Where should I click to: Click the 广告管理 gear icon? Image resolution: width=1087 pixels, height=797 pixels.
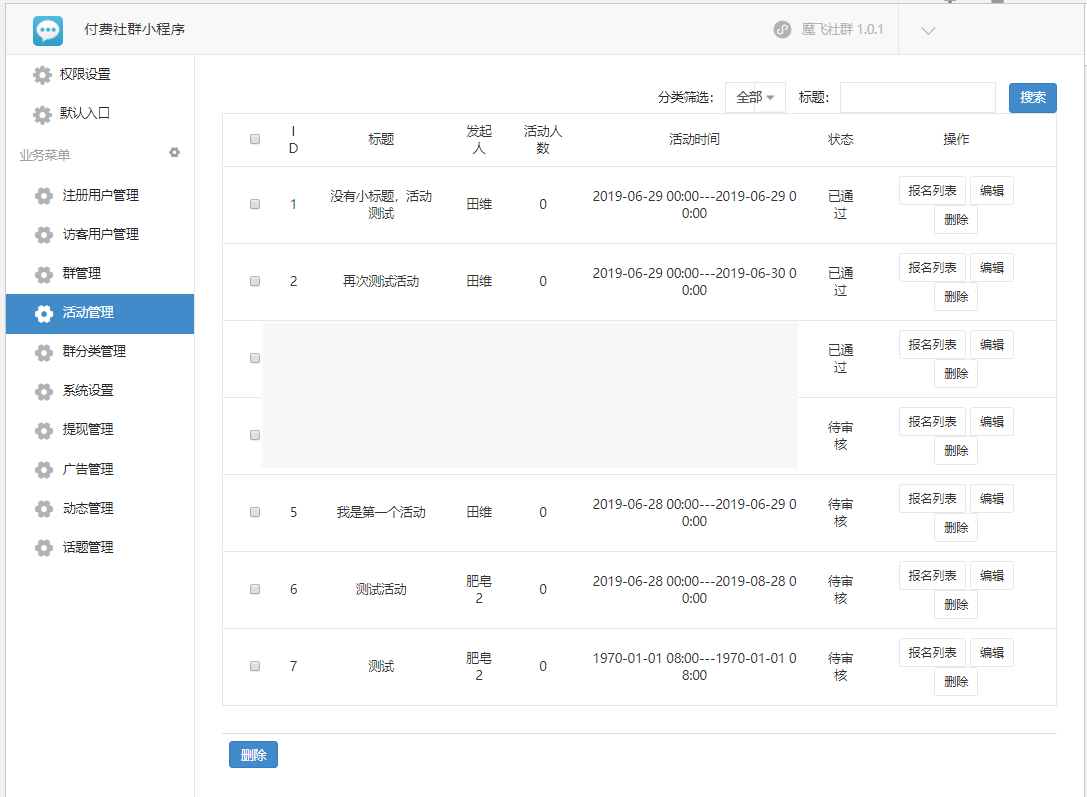point(44,469)
